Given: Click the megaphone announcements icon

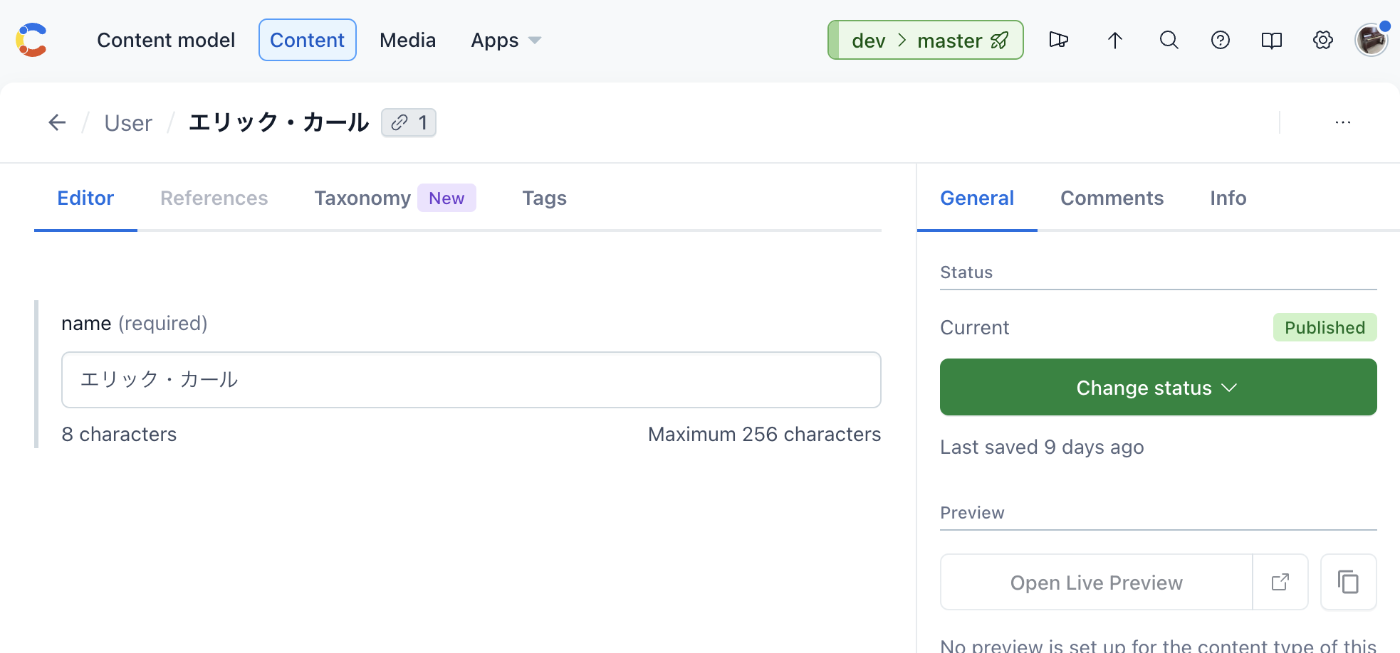Looking at the screenshot, I should (1059, 40).
